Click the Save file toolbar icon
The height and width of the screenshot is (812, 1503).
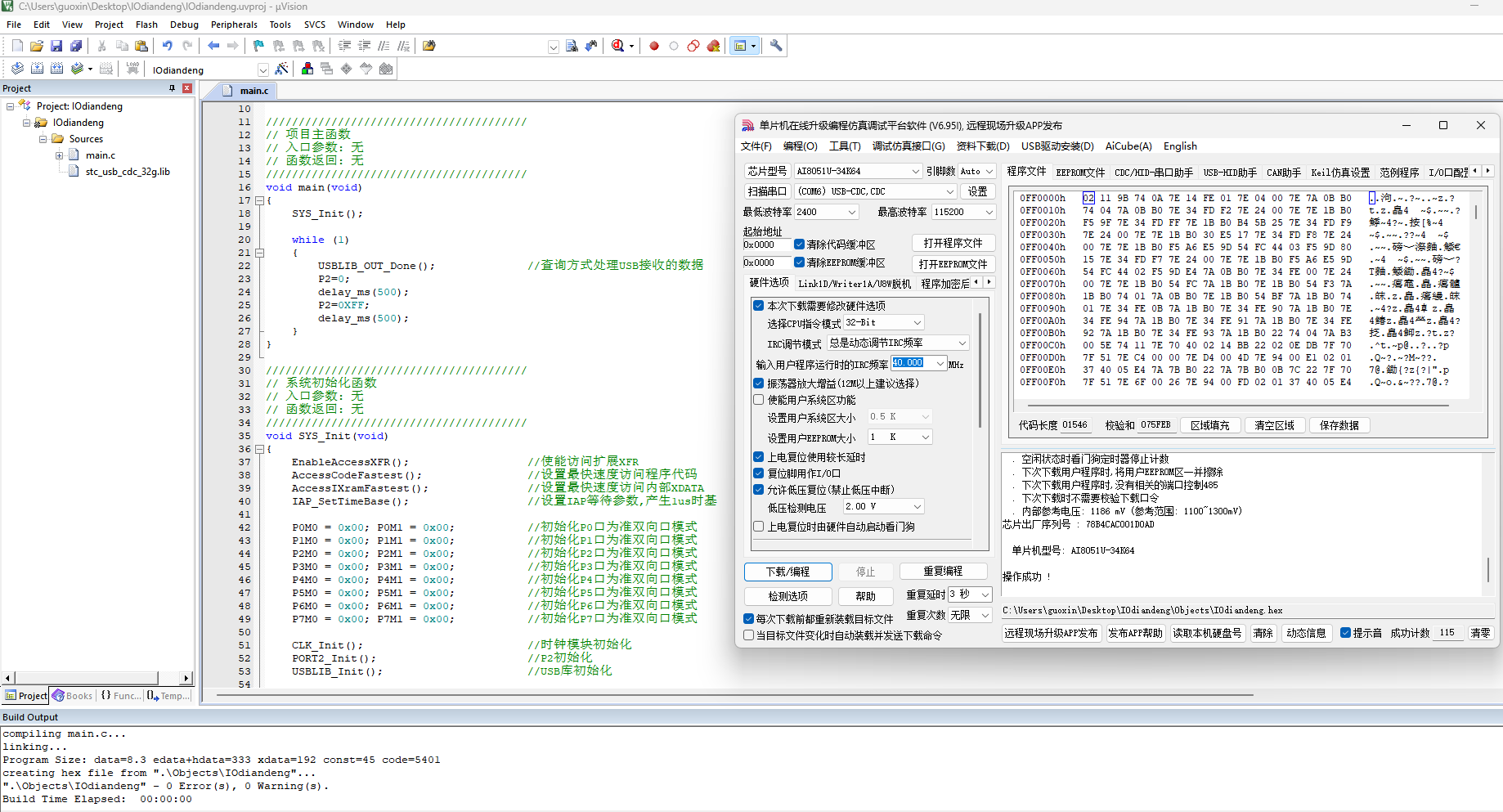pos(56,46)
